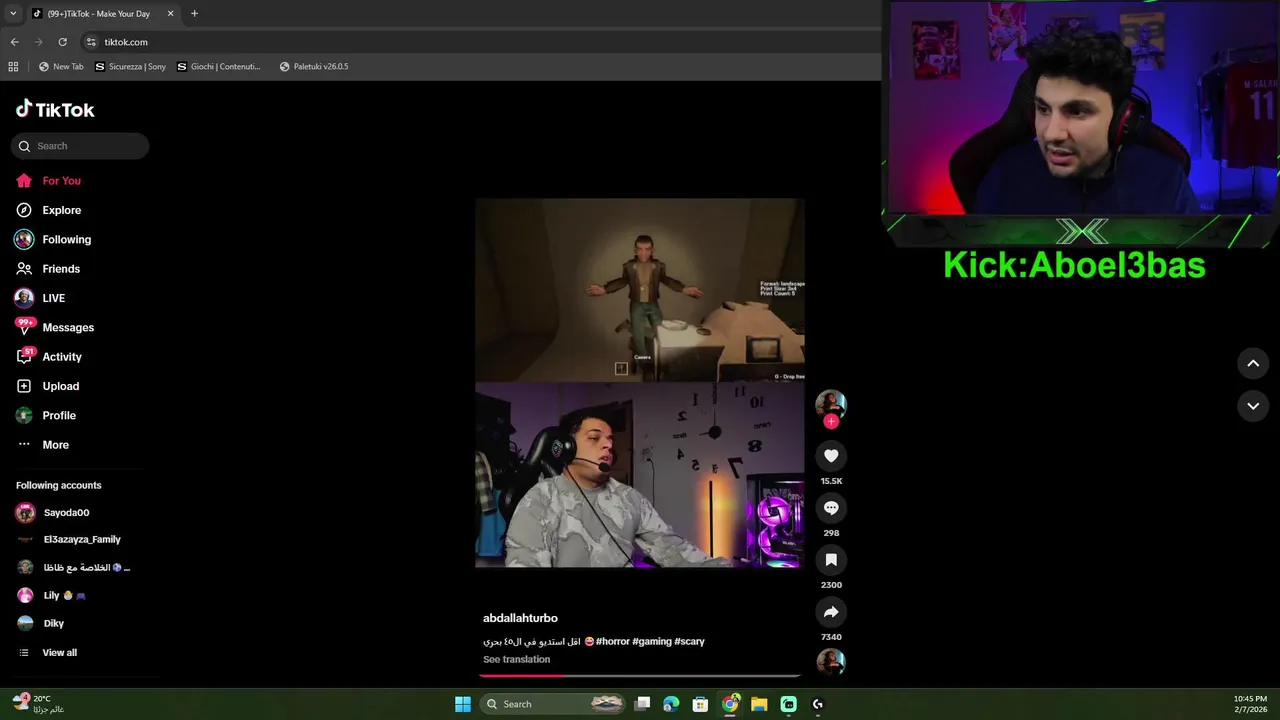Click the TikTok logo
Screen dimensions: 1280x720
click(x=55, y=109)
